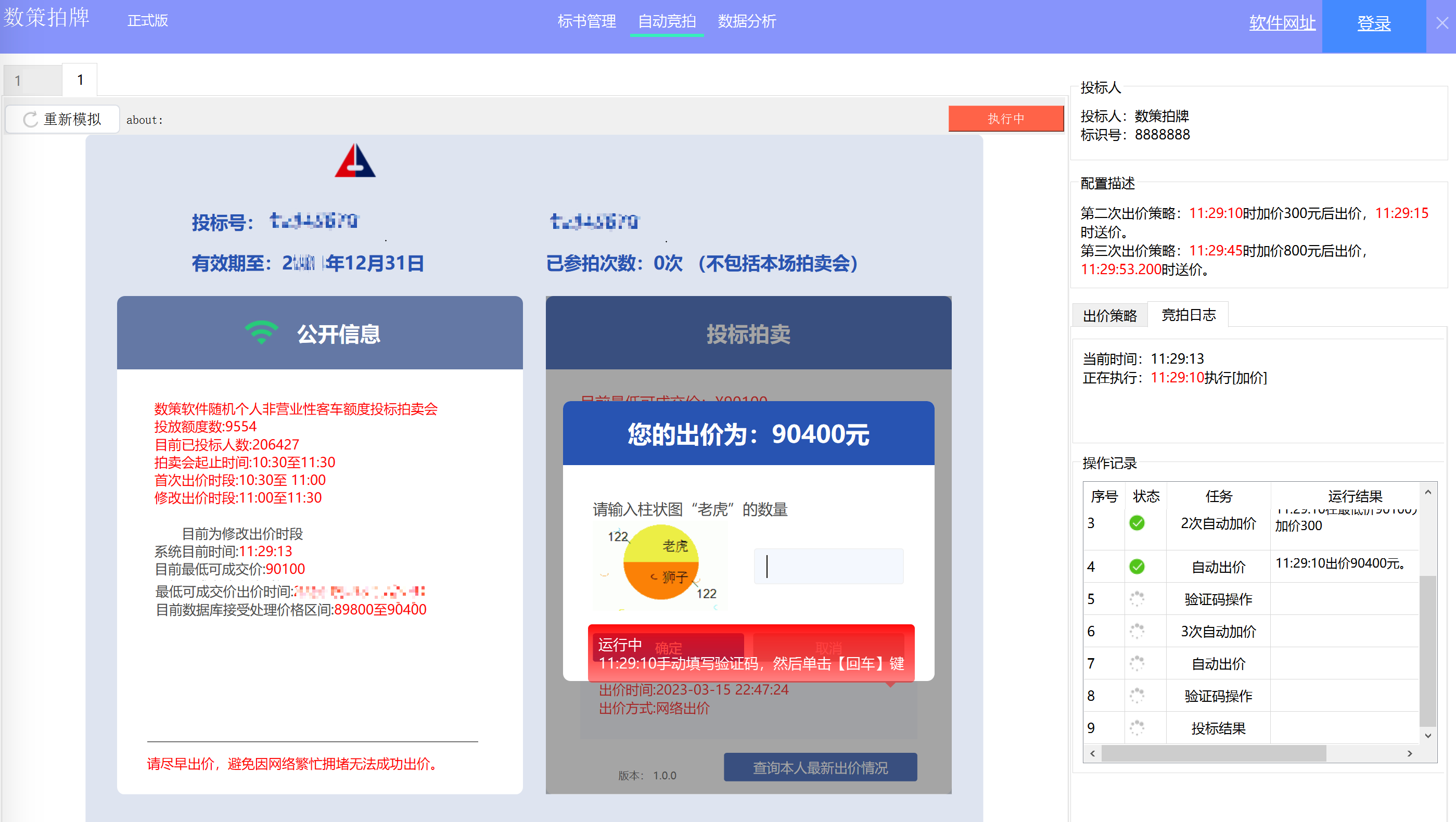Click pending spinner icon in row 7
The width and height of the screenshot is (1456, 822).
pos(1136,663)
